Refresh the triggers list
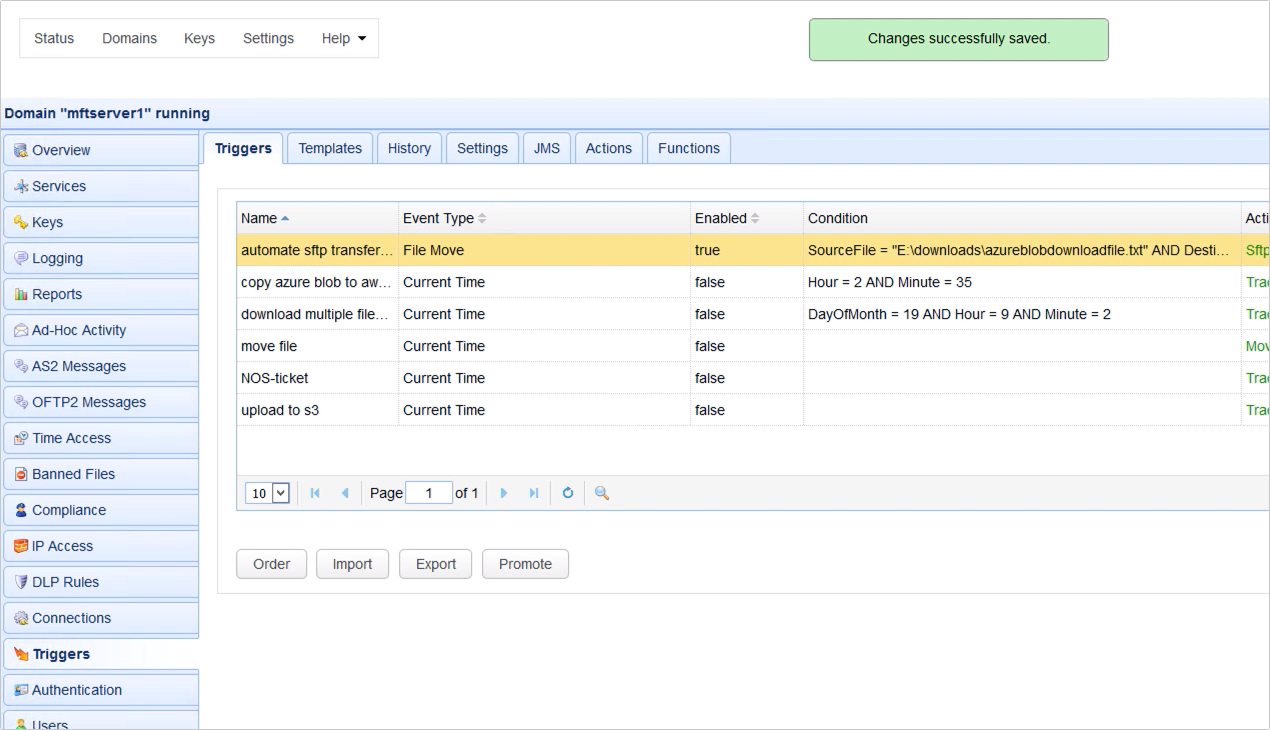The height and width of the screenshot is (730, 1270). pyautogui.click(x=567, y=492)
